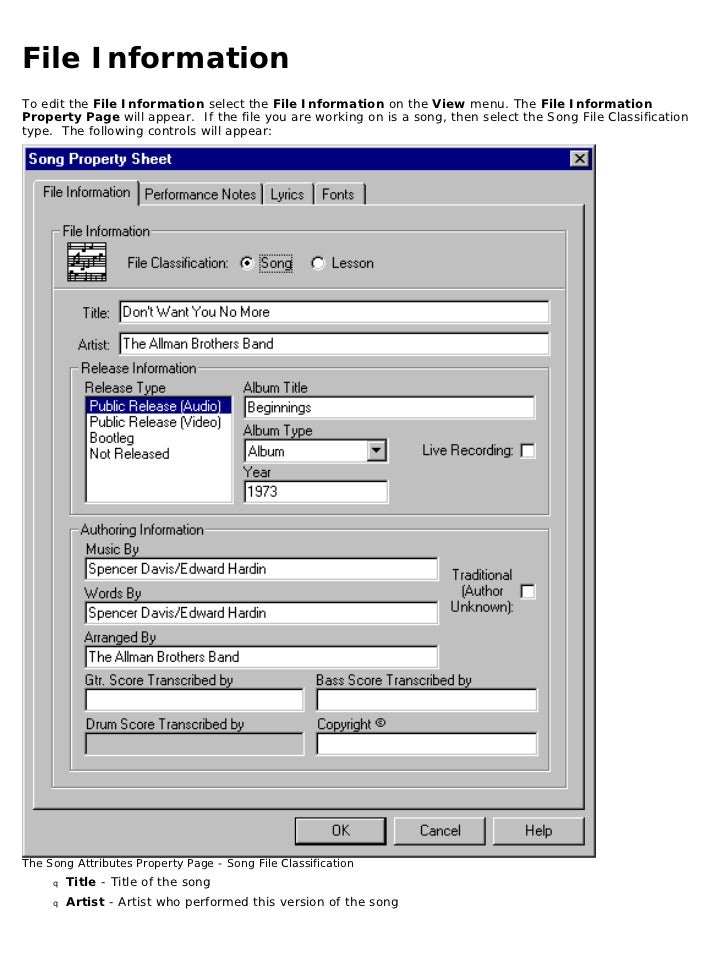Select Public Release (Audio) release type
Image resolution: width=728 pixels, height=970 pixels.
[158, 406]
